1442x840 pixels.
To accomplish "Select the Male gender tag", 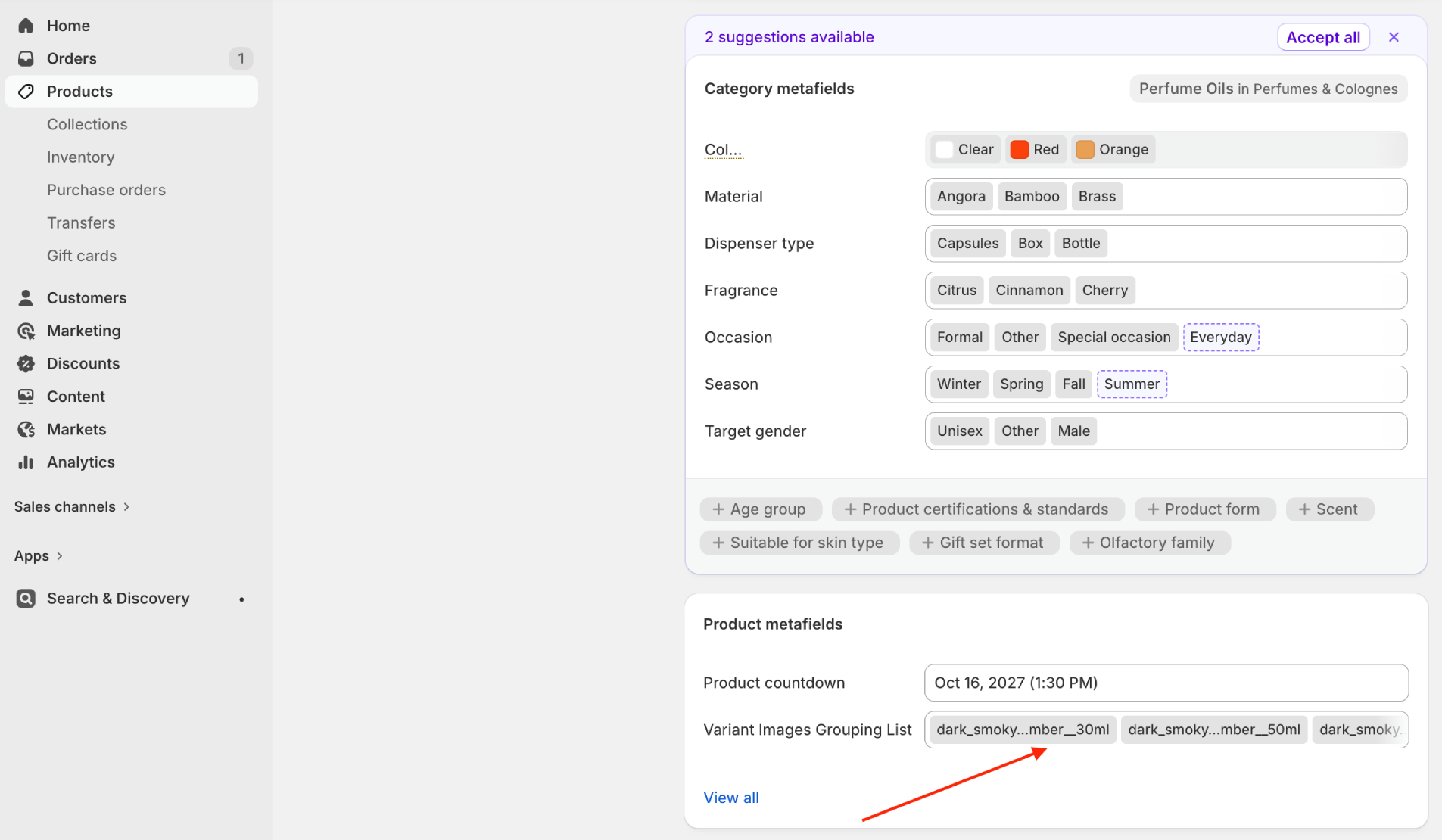I will click(1073, 431).
